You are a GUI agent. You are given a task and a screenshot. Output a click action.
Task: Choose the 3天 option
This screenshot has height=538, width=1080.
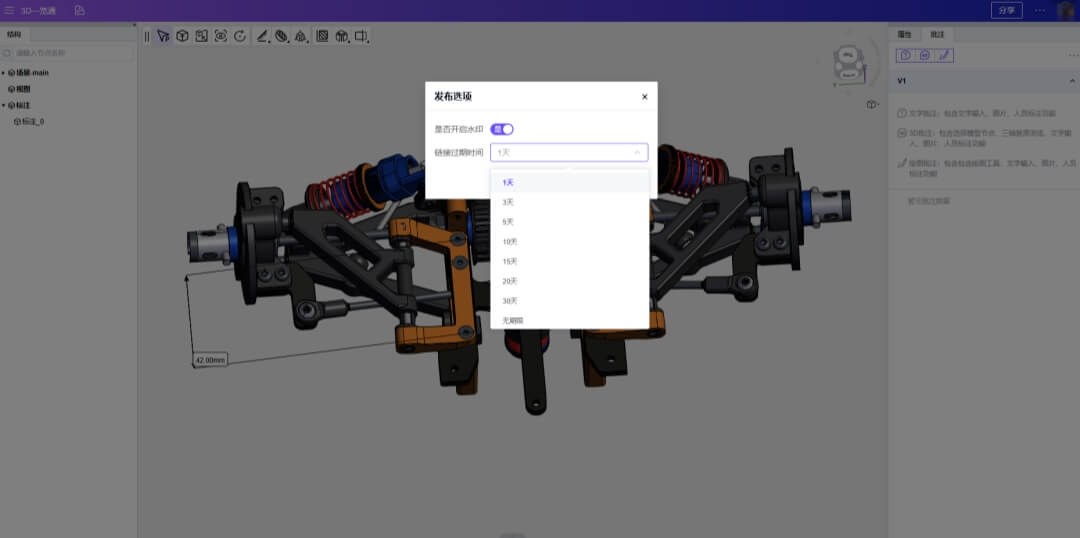(x=569, y=203)
